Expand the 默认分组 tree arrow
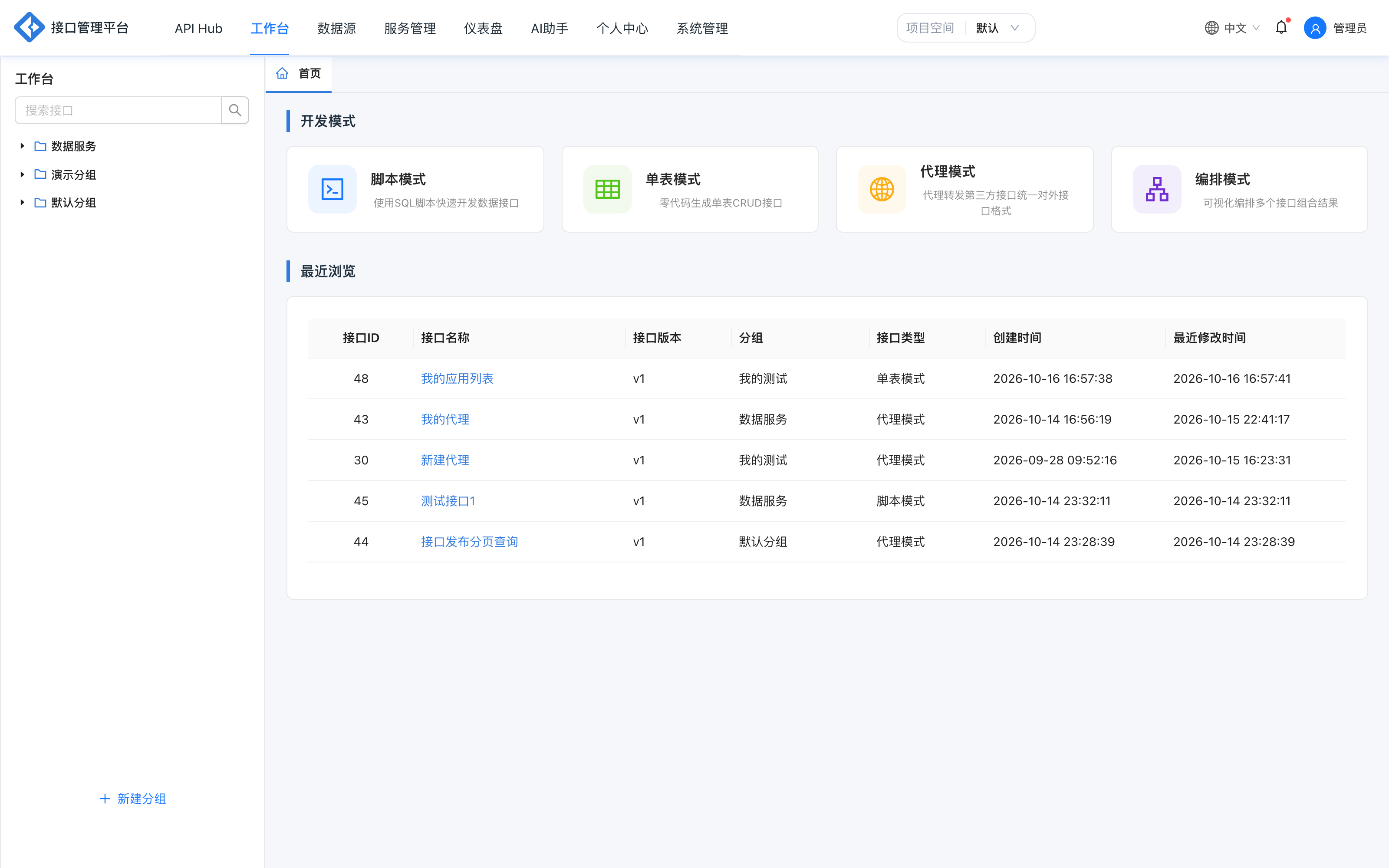1389x868 pixels. pyautogui.click(x=23, y=203)
